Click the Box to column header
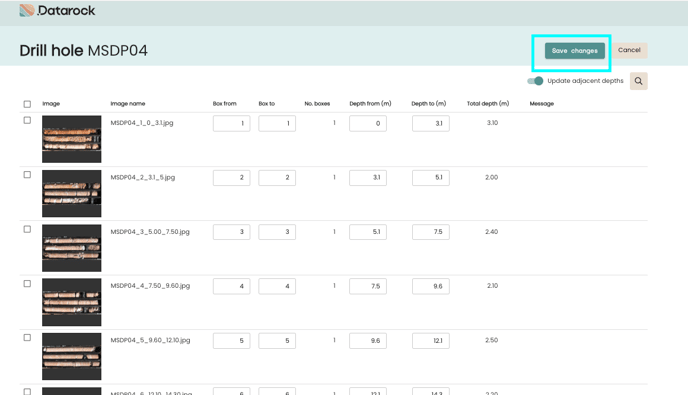Image resolution: width=688 pixels, height=395 pixels. coord(267,104)
